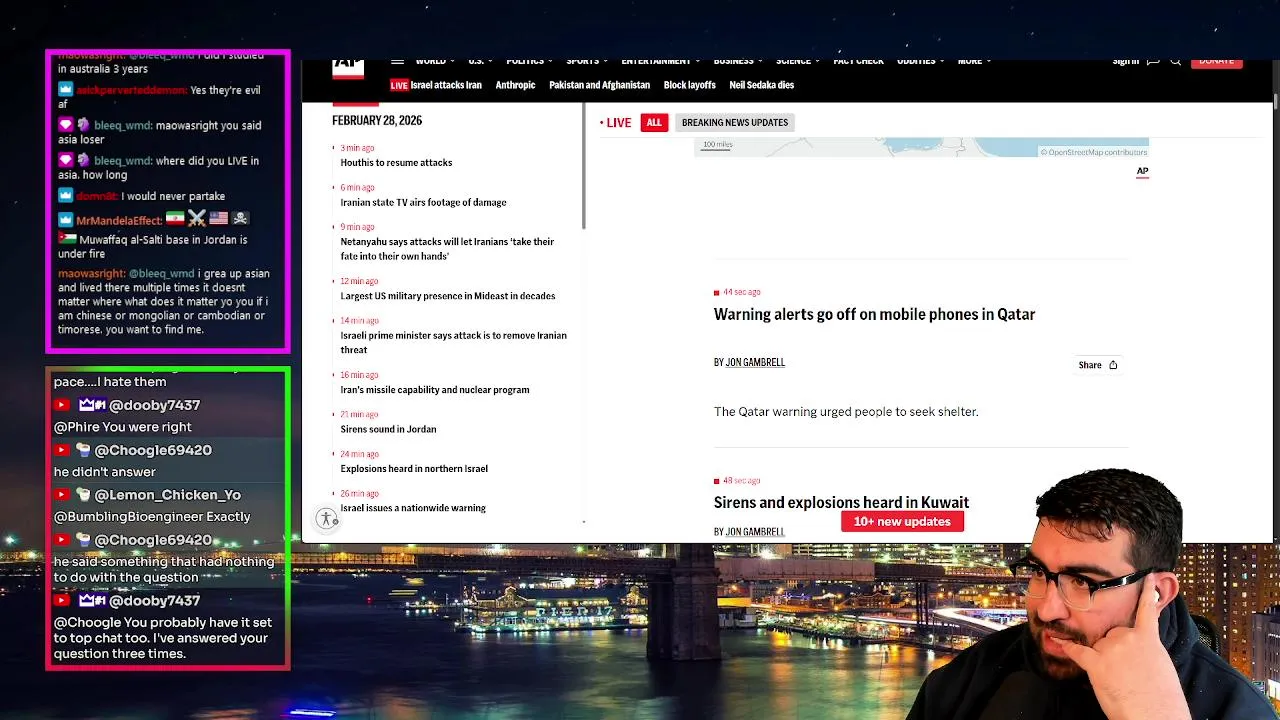The width and height of the screenshot is (1280, 720).
Task: Share the Qatar warning alerts article
Action: (1098, 365)
